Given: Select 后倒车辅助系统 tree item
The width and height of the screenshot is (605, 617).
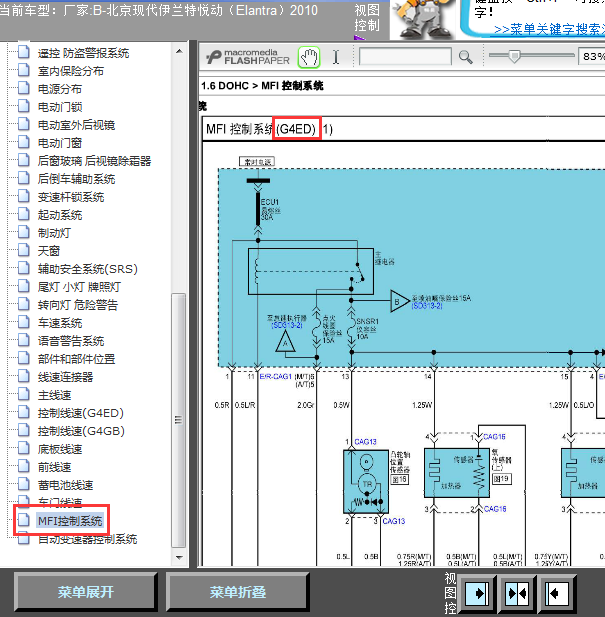Looking at the screenshot, I should tap(76, 179).
